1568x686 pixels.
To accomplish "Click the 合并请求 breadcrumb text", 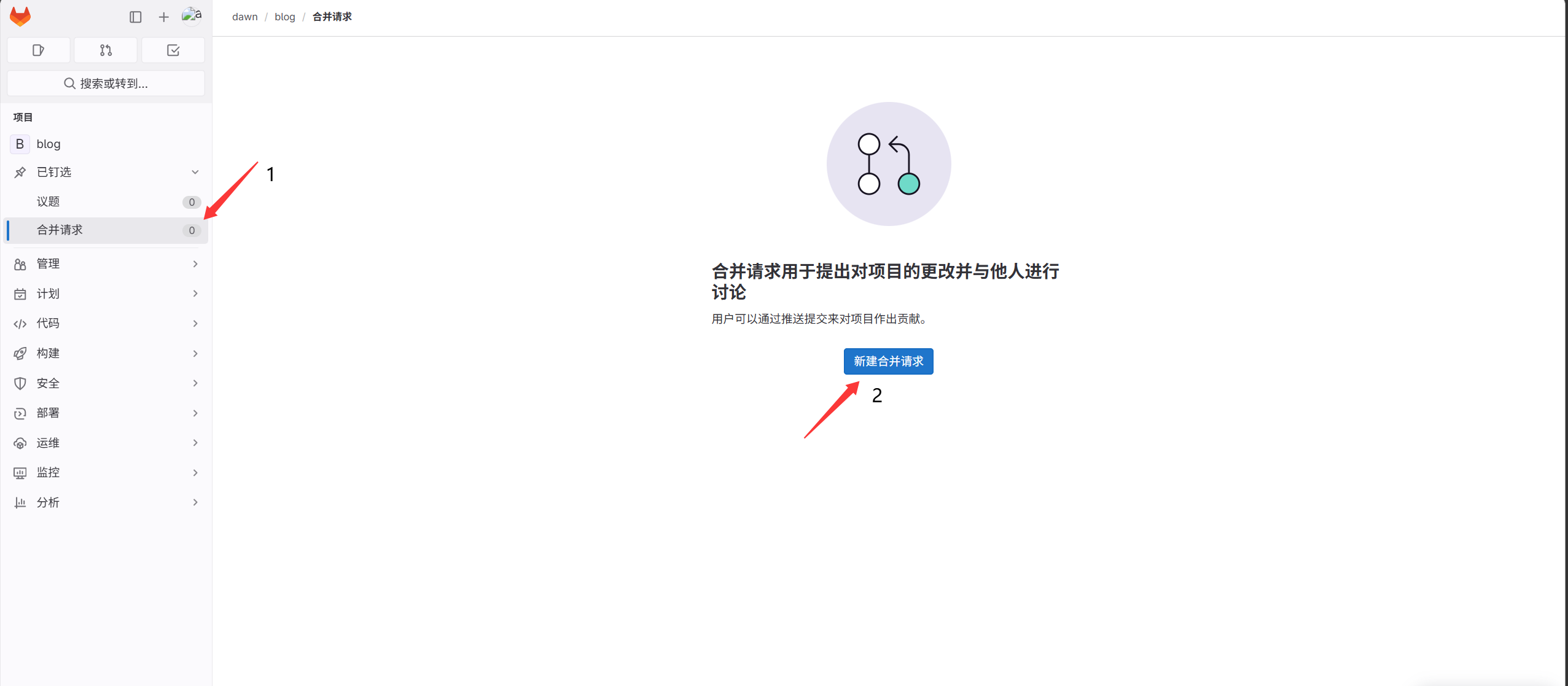I will point(332,17).
